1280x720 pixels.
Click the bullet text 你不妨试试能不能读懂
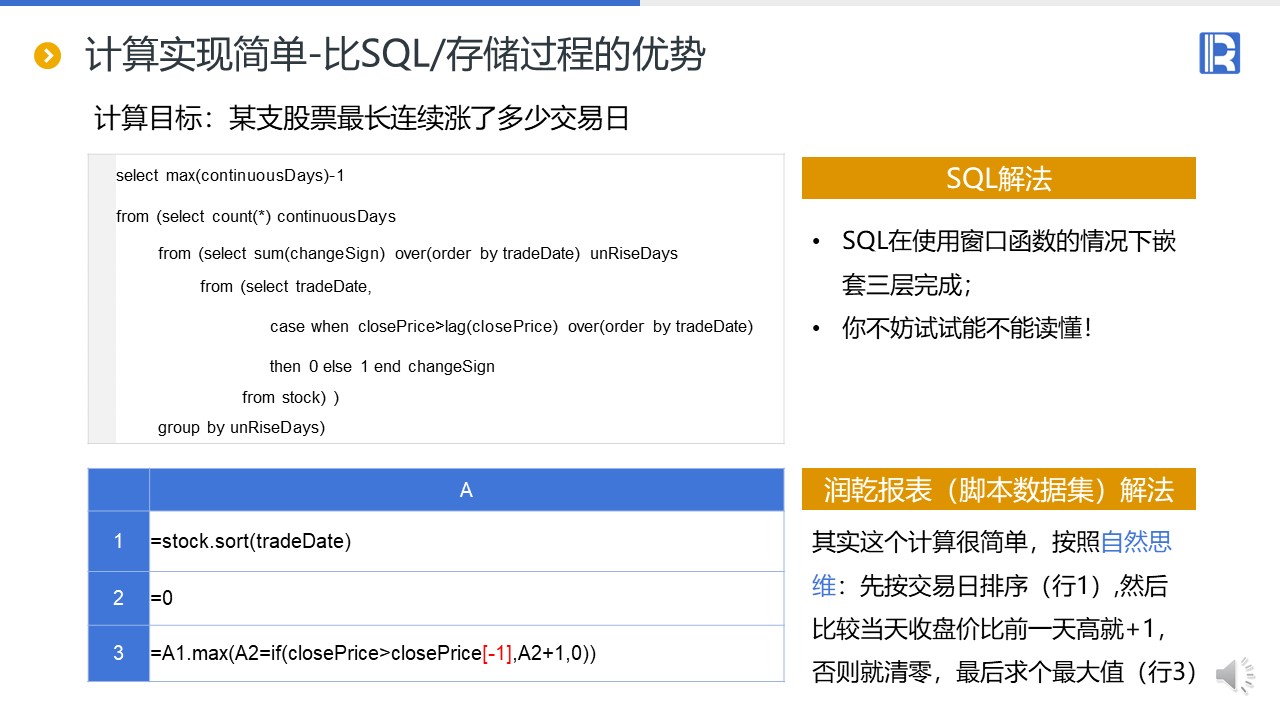(x=965, y=328)
